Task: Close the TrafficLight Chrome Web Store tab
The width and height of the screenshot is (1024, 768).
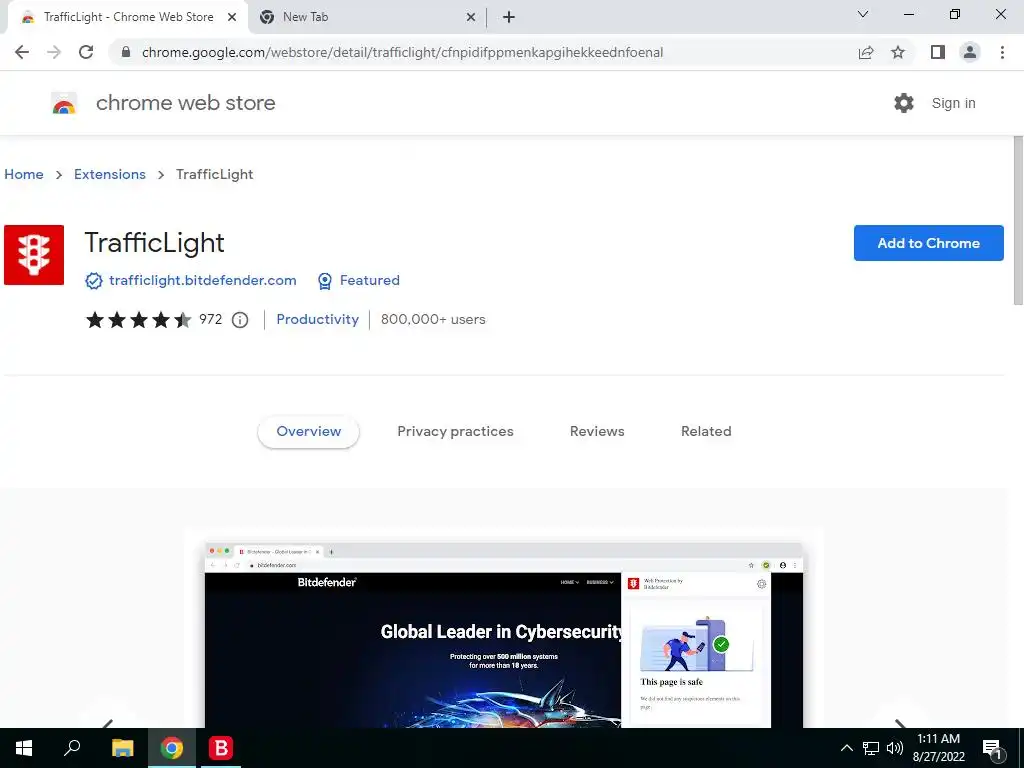Action: [x=232, y=17]
